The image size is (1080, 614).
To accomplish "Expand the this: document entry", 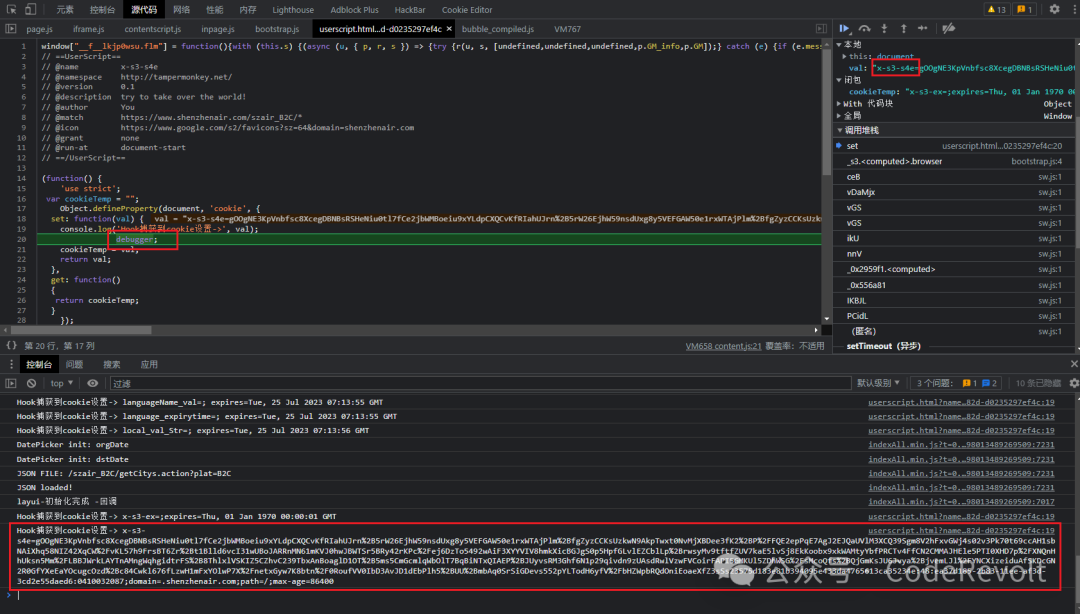I will [844, 57].
